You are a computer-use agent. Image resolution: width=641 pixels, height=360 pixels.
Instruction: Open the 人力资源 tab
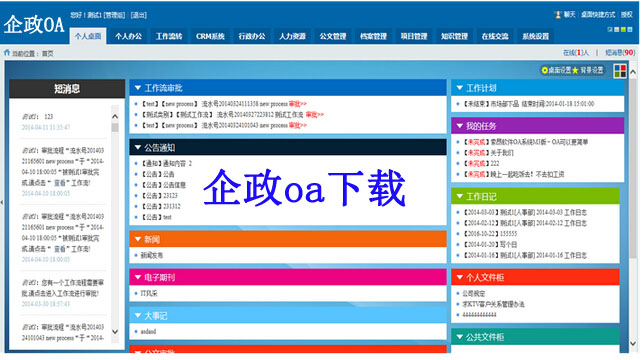tap(292, 36)
